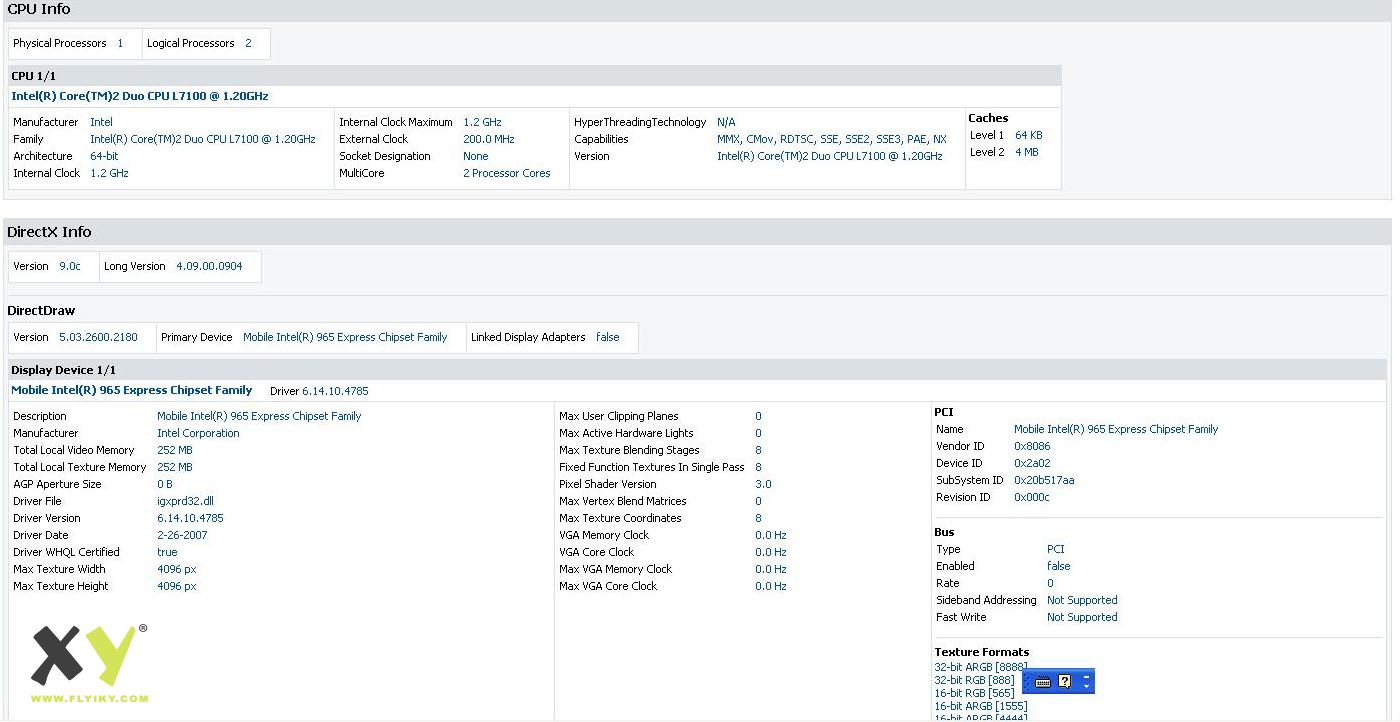Click Max Vertex Blend Matrices value 0

(758, 501)
